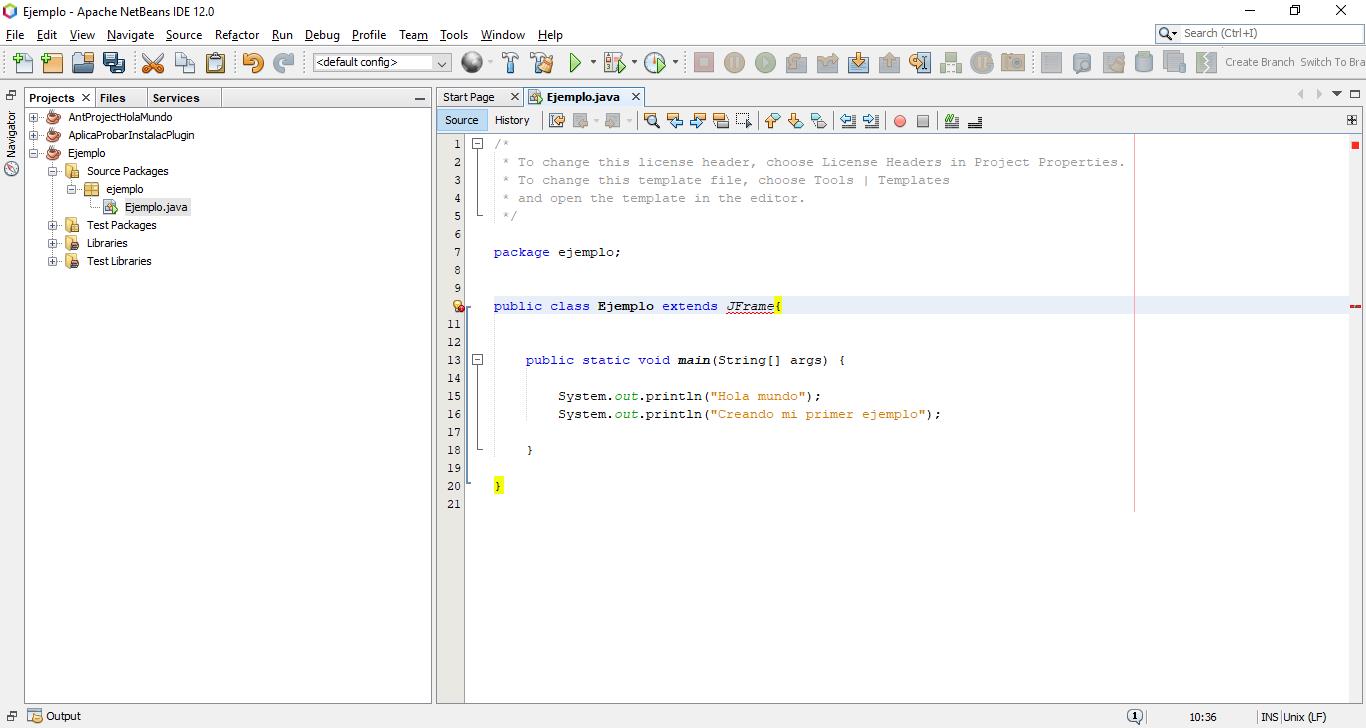This screenshot has height=728, width=1366.
Task: Switch to the Start Page tab
Action: pyautogui.click(x=469, y=97)
